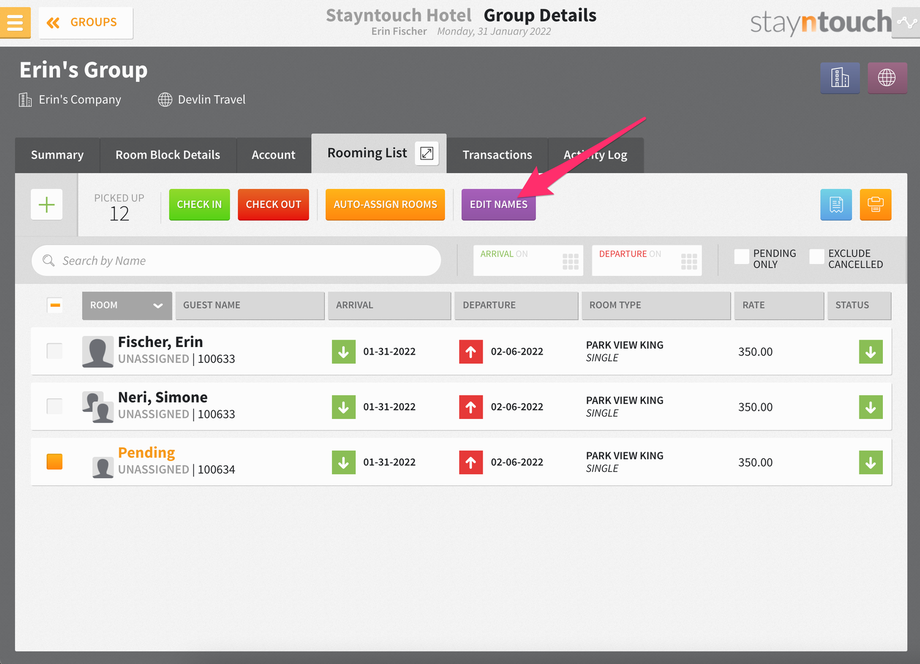The width and height of the screenshot is (920, 664).
Task: Click the green Check In button
Action: pos(199,205)
